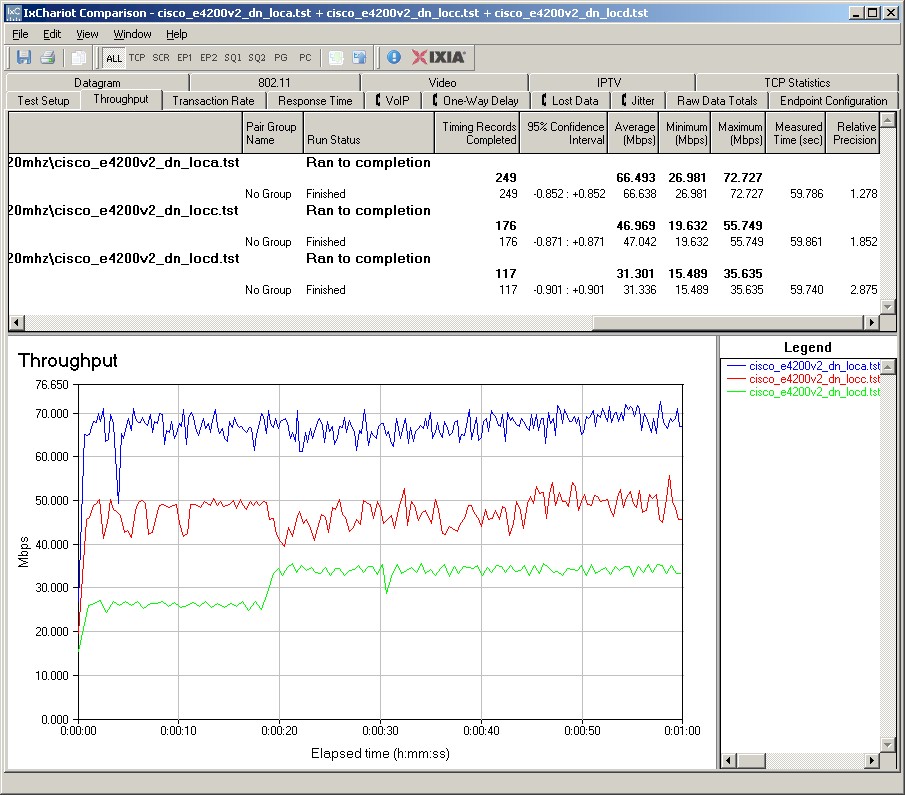Click the Relative Precision column header

tap(852, 133)
